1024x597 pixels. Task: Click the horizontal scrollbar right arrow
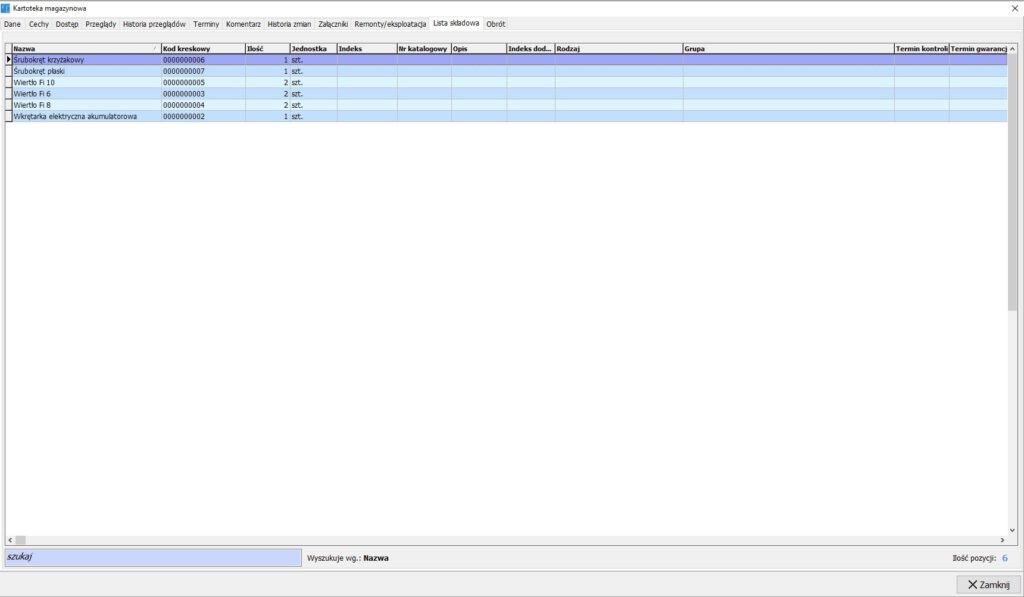coord(1001,540)
